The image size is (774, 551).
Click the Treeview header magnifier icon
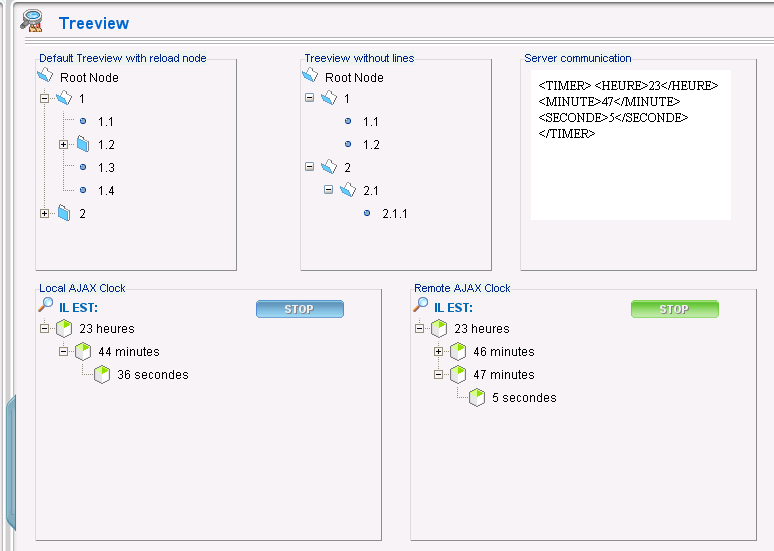[x=32, y=21]
